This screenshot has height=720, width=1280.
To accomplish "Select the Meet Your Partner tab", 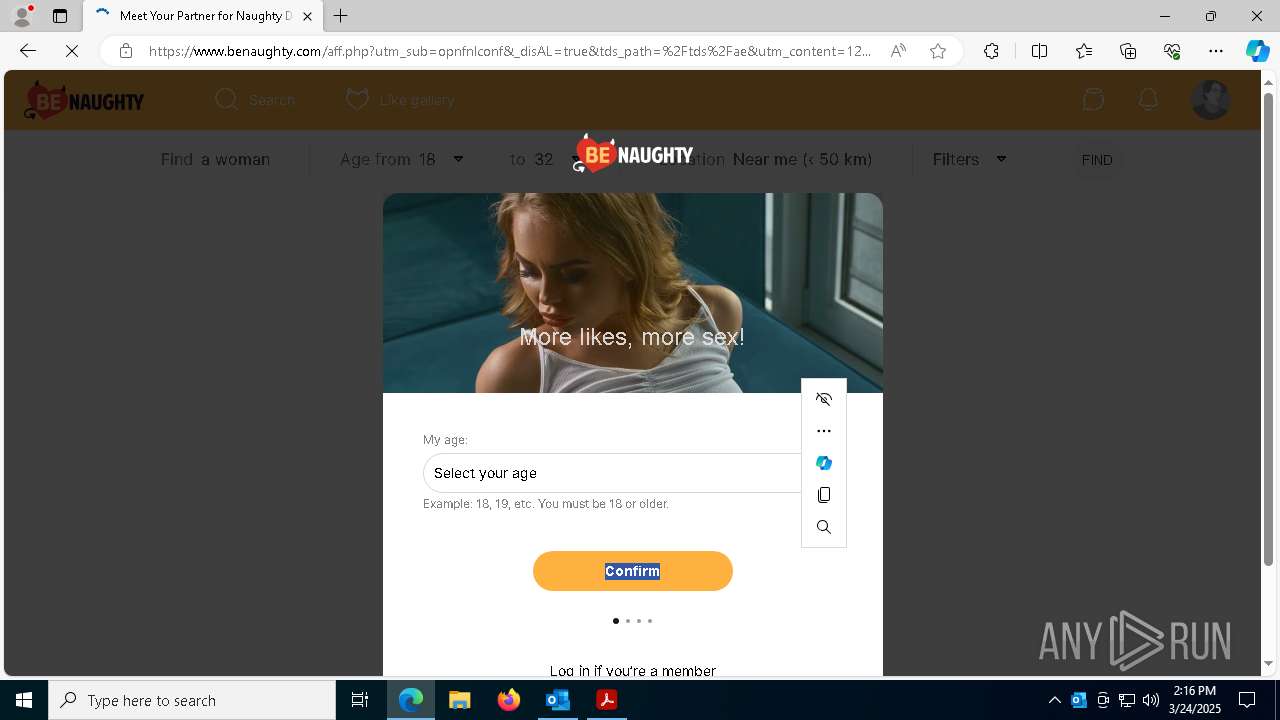I will pyautogui.click(x=203, y=16).
